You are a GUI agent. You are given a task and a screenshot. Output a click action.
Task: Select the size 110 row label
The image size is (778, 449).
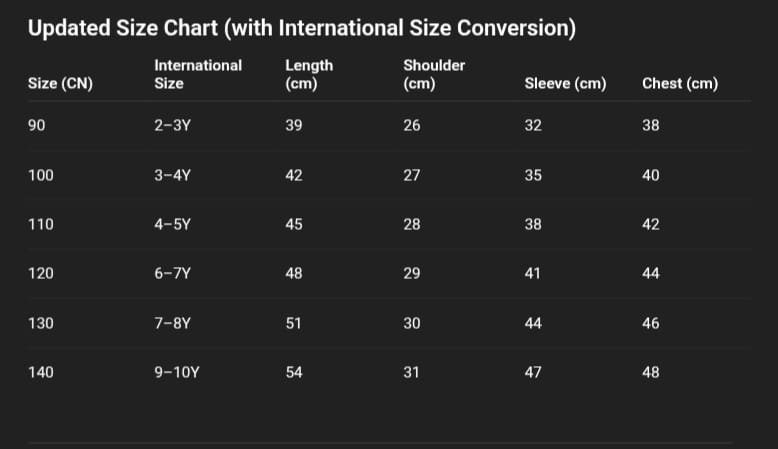[40, 224]
